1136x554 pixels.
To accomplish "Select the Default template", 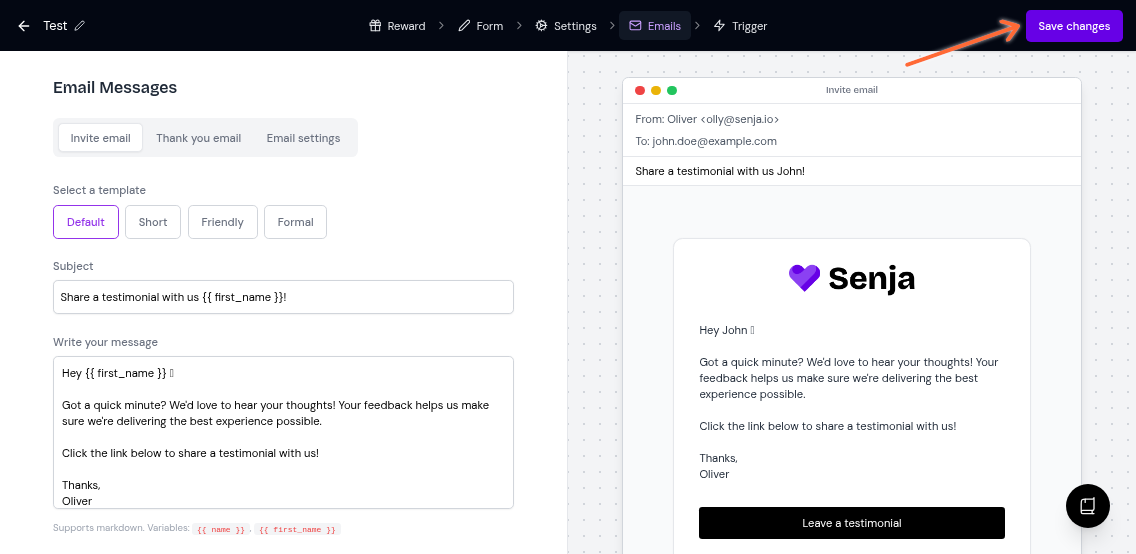I will [85, 222].
